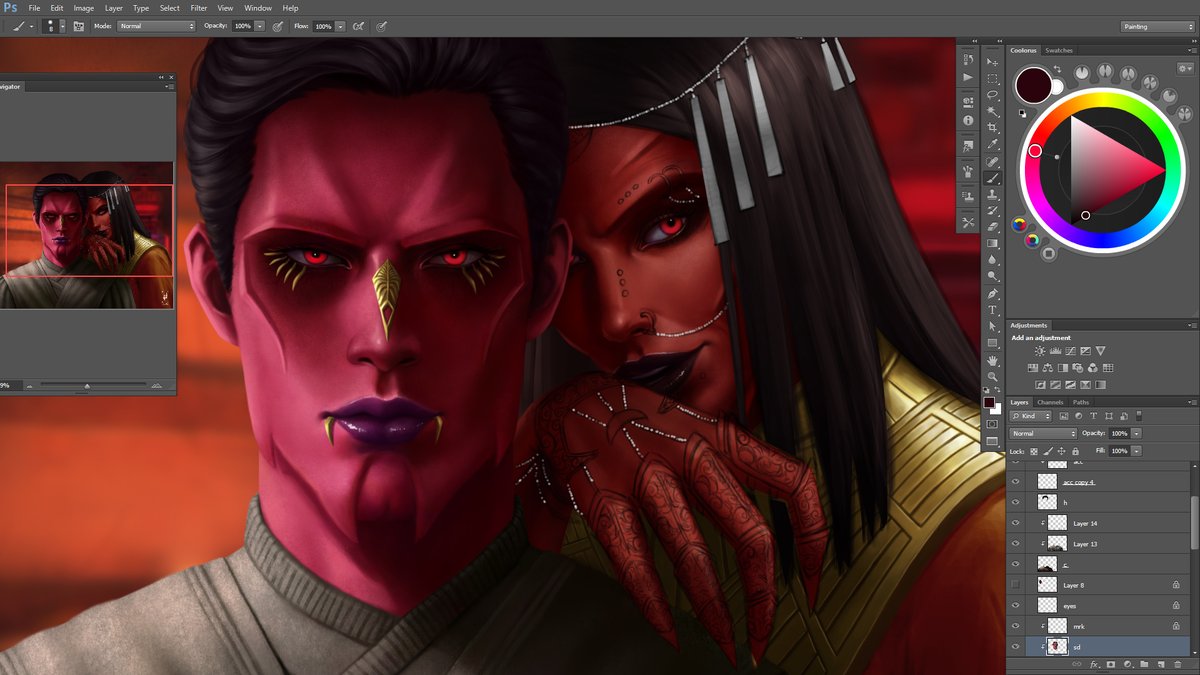Click the Create new group folder icon
This screenshot has width=1200, height=675.
click(x=1144, y=664)
